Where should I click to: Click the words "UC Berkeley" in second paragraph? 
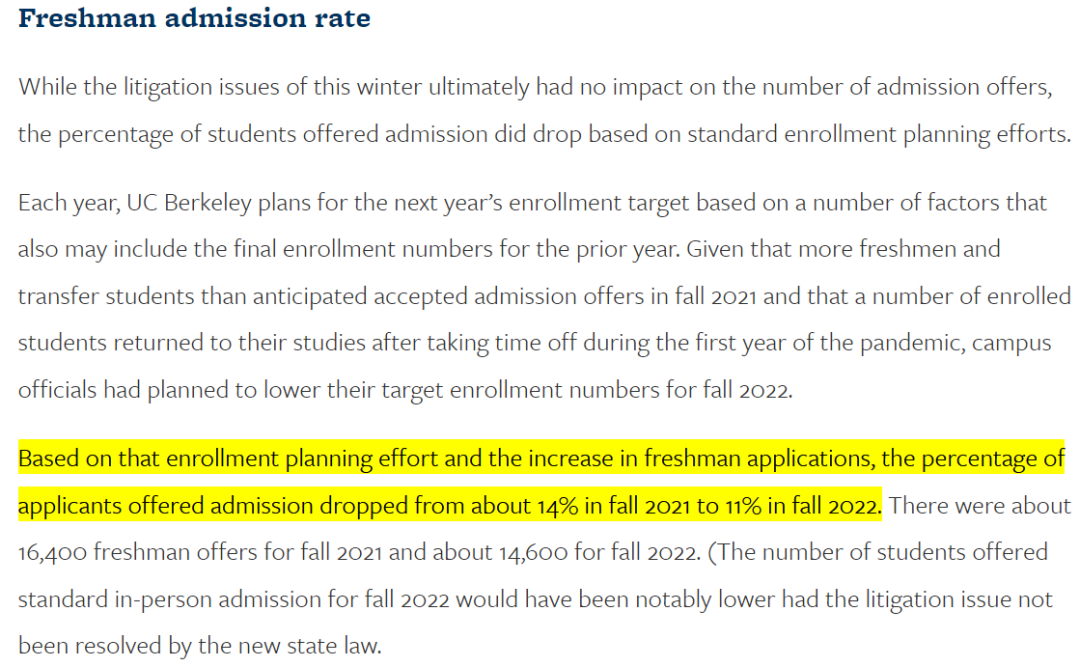click(x=189, y=203)
